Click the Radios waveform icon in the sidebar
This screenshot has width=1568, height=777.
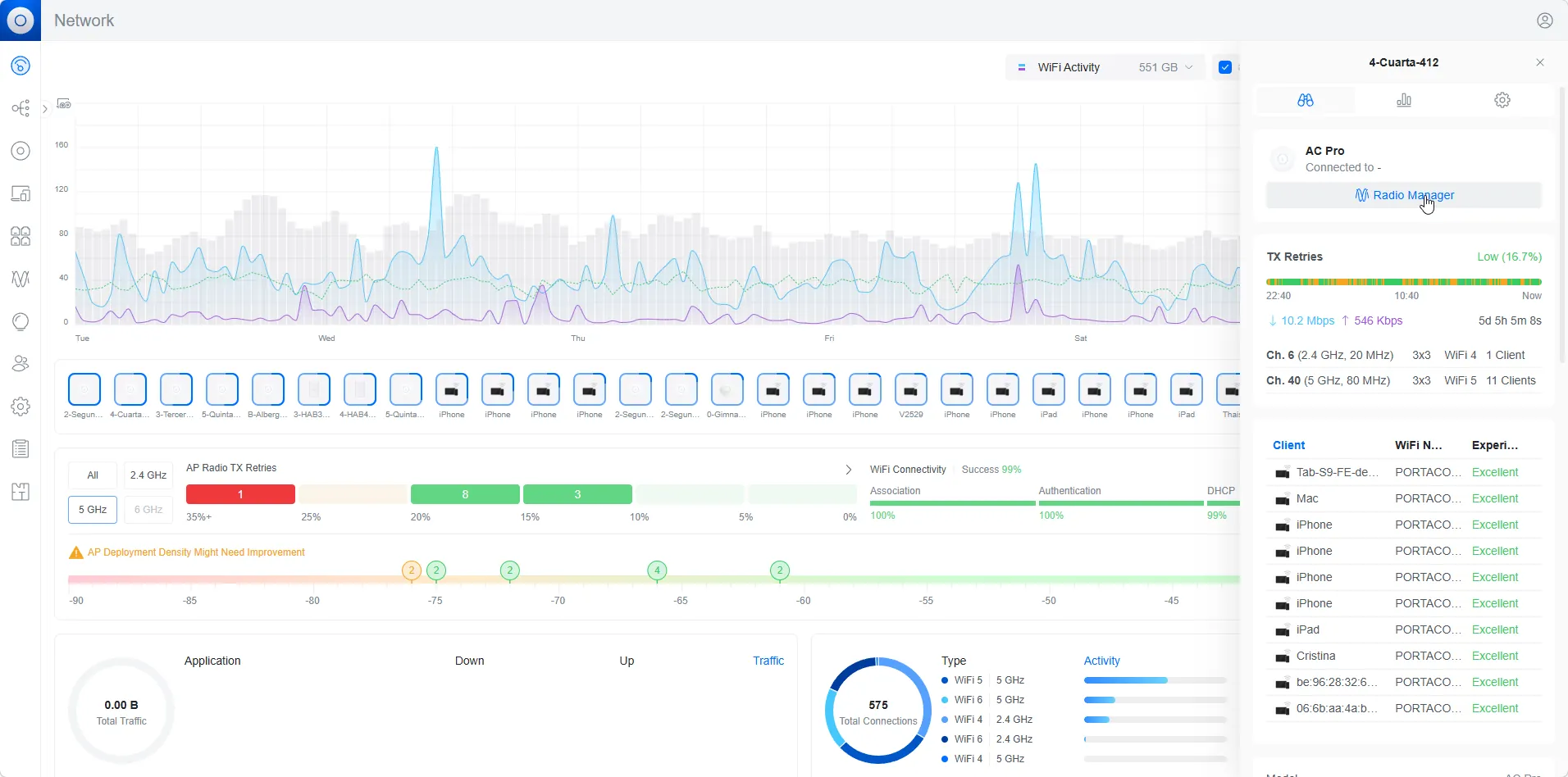21,279
